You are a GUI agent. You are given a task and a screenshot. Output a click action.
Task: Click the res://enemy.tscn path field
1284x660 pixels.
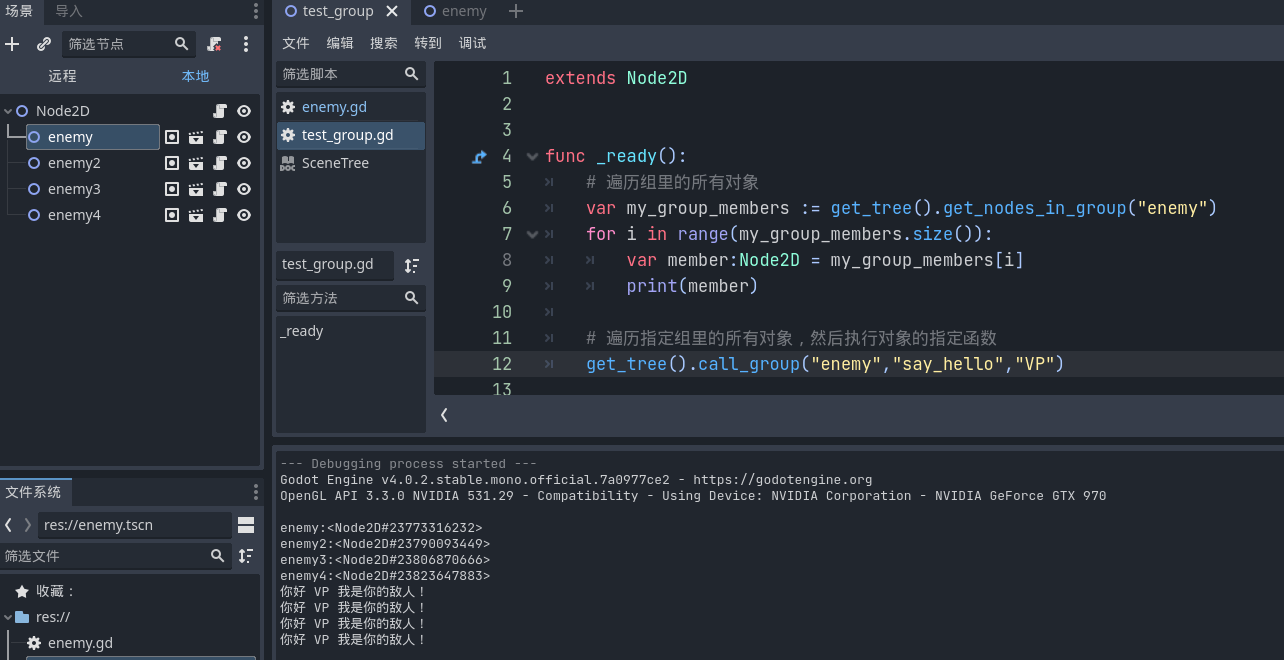click(x=135, y=525)
